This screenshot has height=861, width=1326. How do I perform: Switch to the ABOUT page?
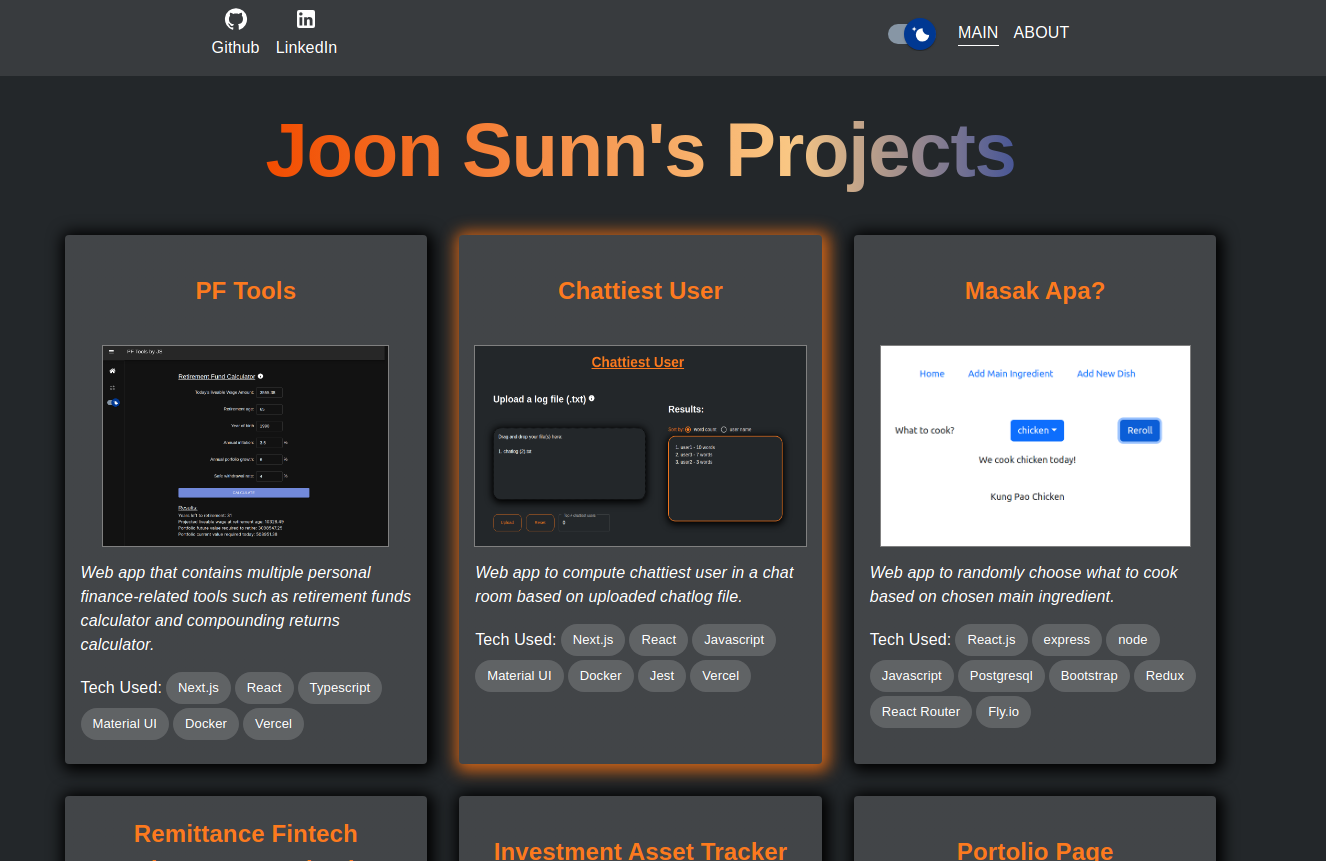coord(1041,32)
